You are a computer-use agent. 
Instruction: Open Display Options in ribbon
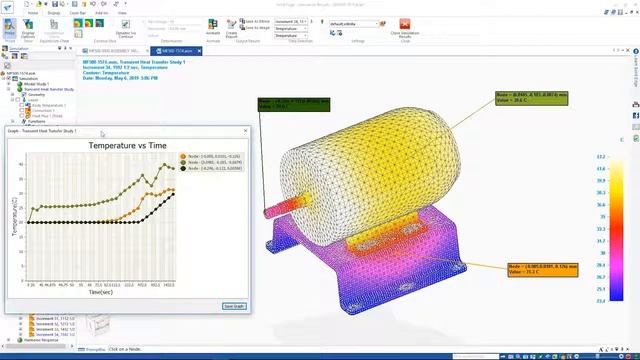28,28
